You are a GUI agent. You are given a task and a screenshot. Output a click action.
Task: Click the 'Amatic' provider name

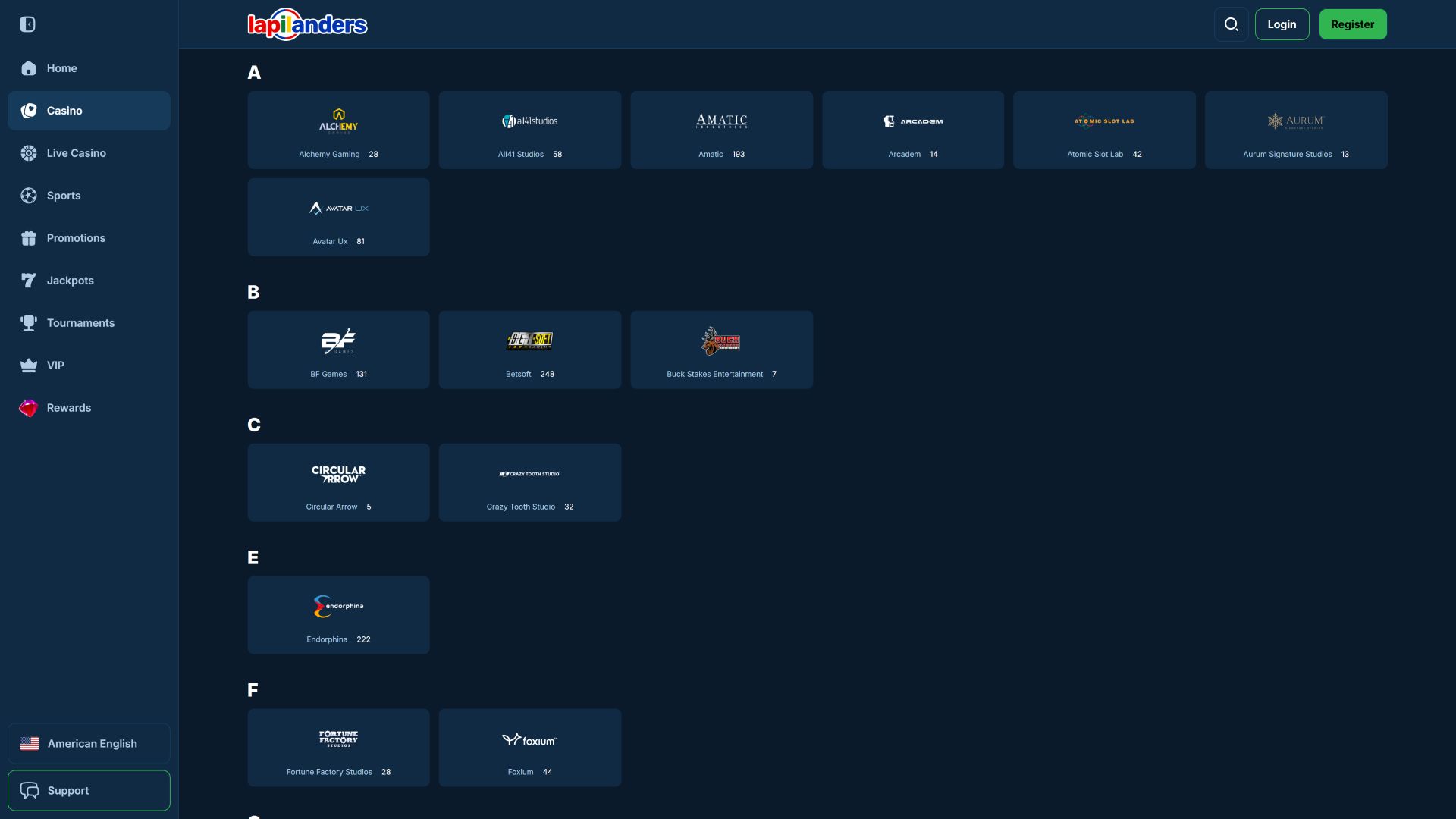[x=711, y=155]
